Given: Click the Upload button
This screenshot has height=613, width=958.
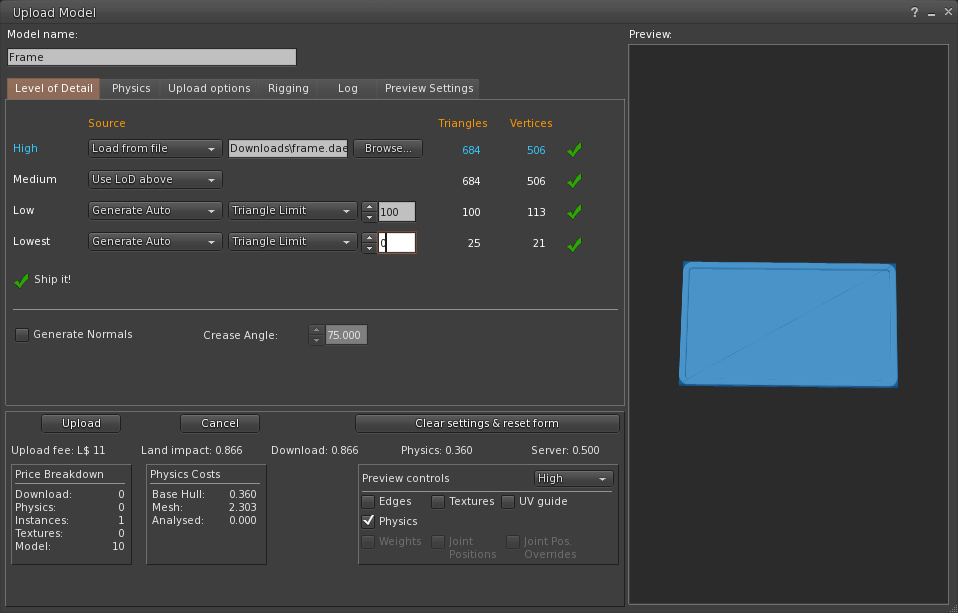Looking at the screenshot, I should (81, 424).
